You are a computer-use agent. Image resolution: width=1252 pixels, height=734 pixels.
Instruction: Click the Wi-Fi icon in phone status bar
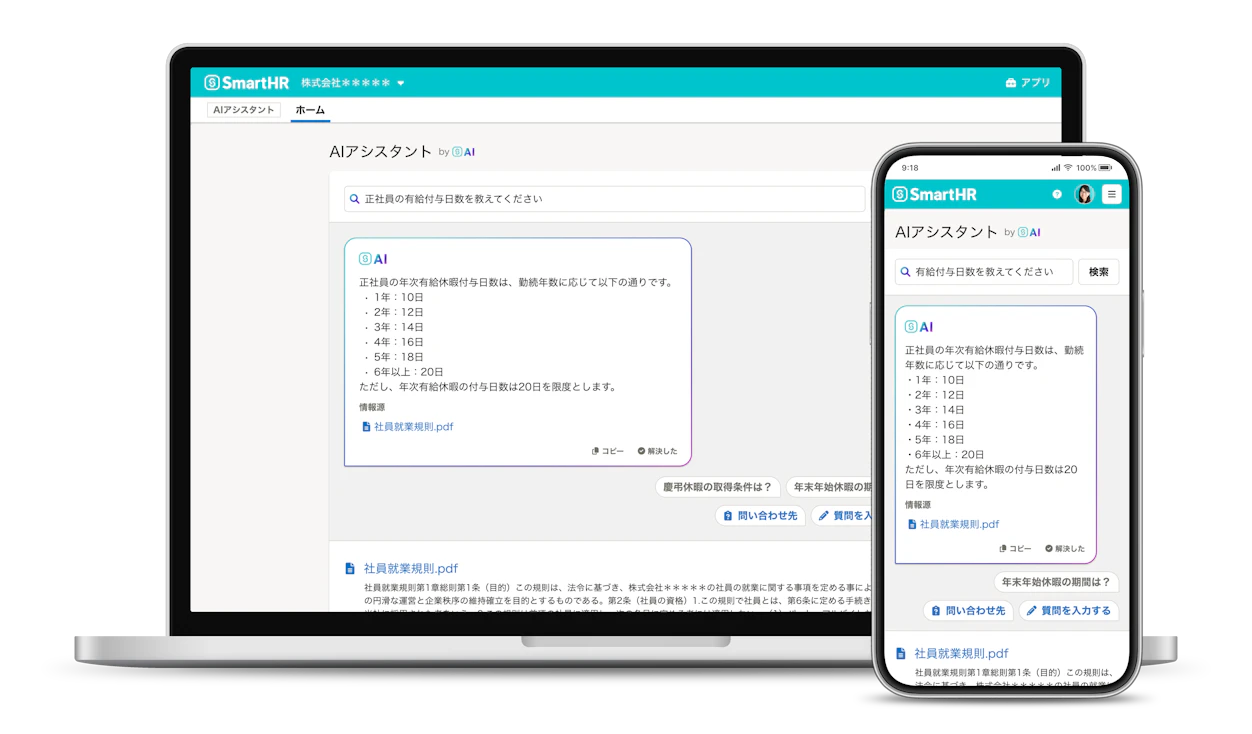point(1067,168)
